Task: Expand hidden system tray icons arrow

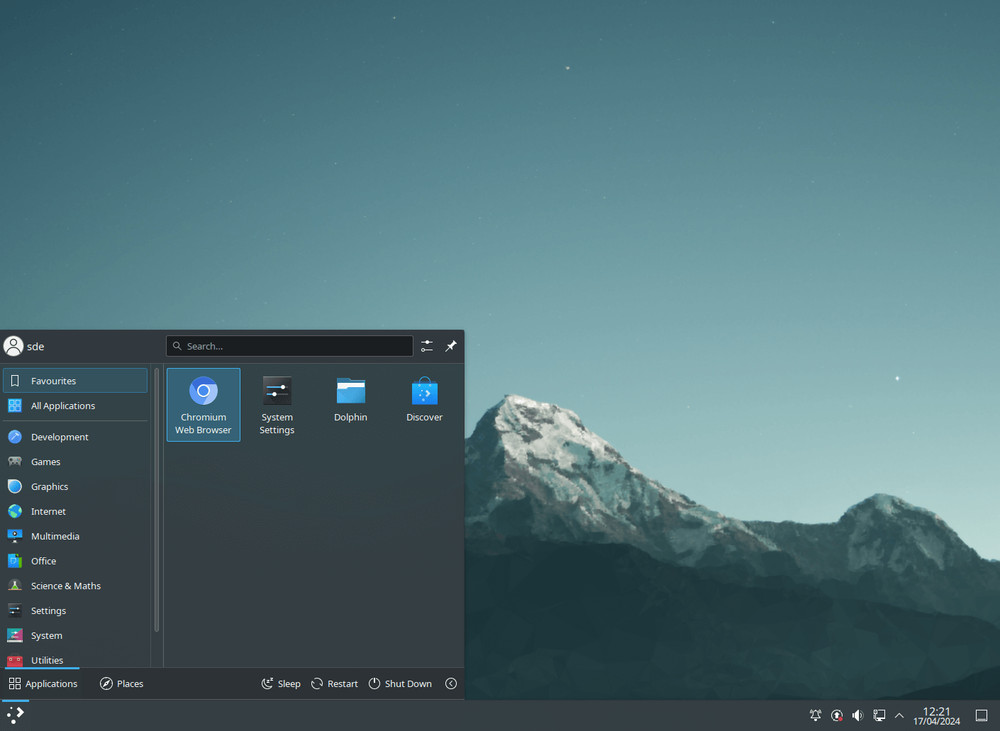Action: click(x=899, y=715)
